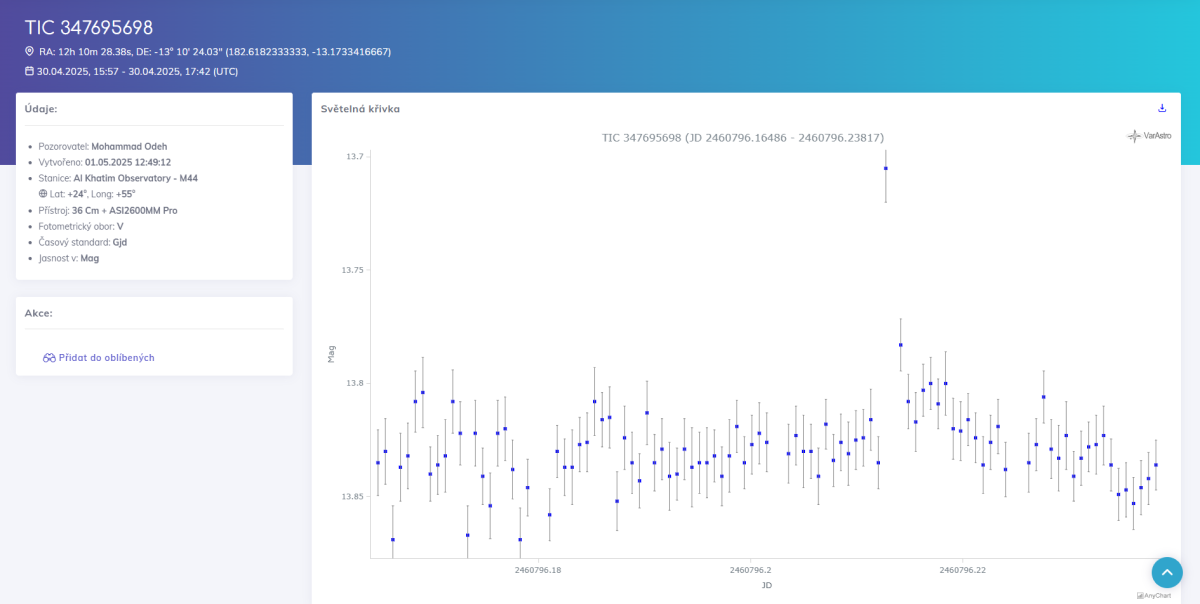This screenshot has width=1200, height=604.
Task: Click y-axis label 13.75
Action: pos(353,270)
